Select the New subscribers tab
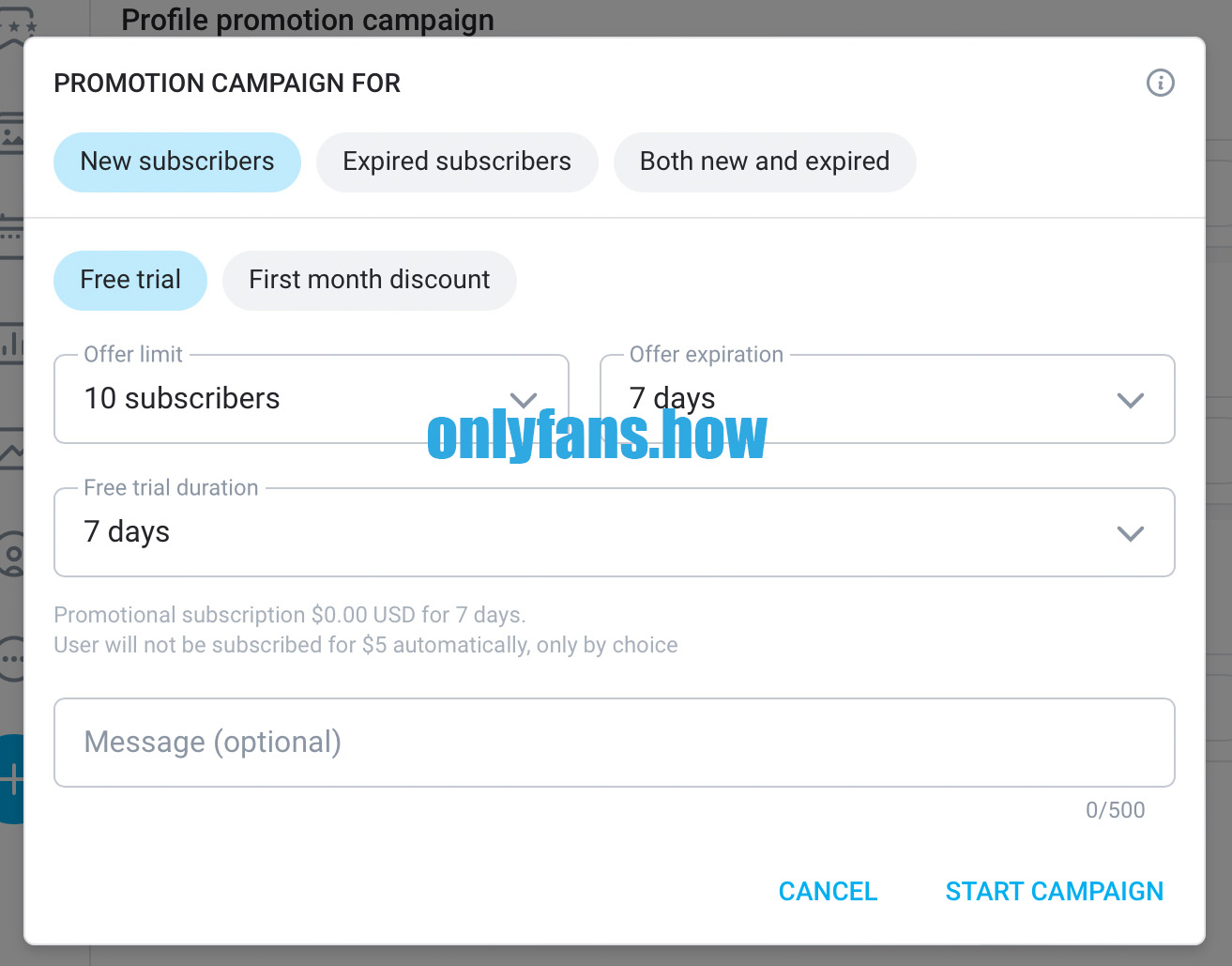This screenshot has width=1232, height=966. (x=176, y=161)
